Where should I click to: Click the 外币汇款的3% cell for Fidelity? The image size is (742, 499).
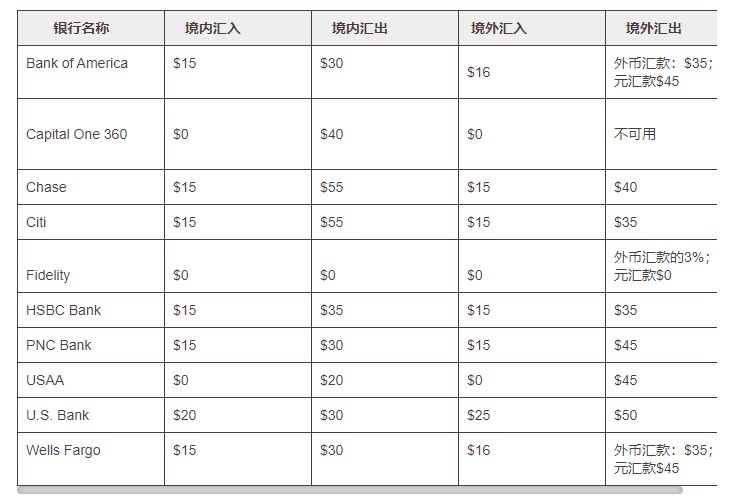[x=662, y=266]
